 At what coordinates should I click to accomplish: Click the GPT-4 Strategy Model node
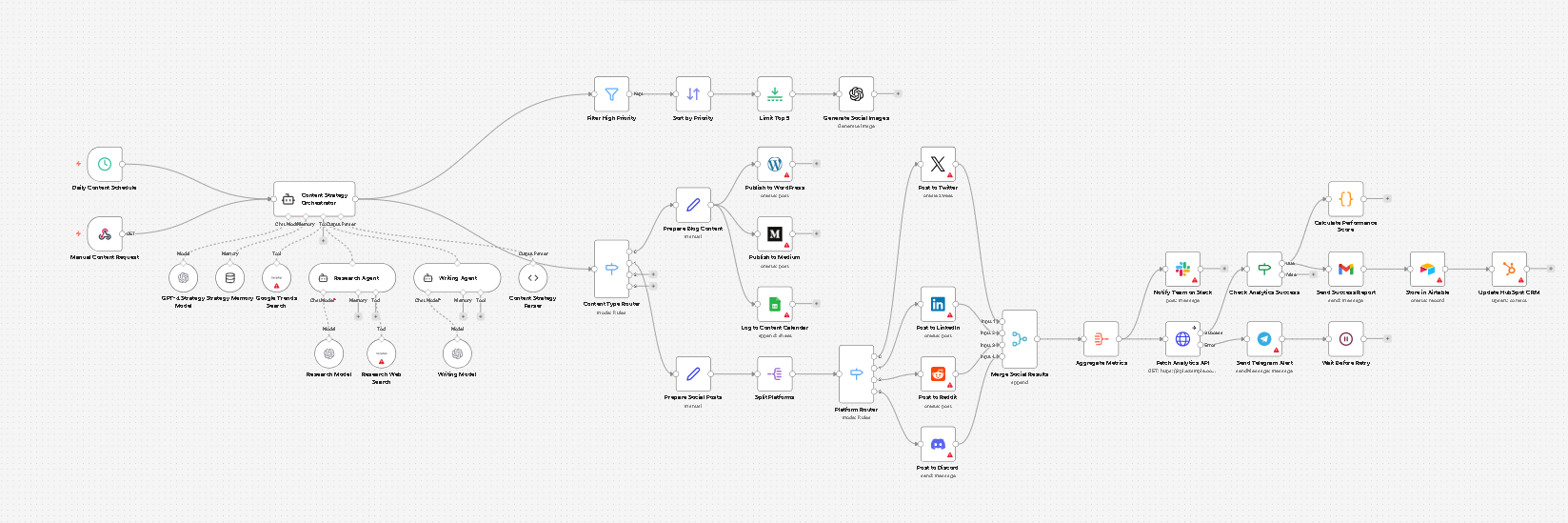pyautogui.click(x=183, y=277)
